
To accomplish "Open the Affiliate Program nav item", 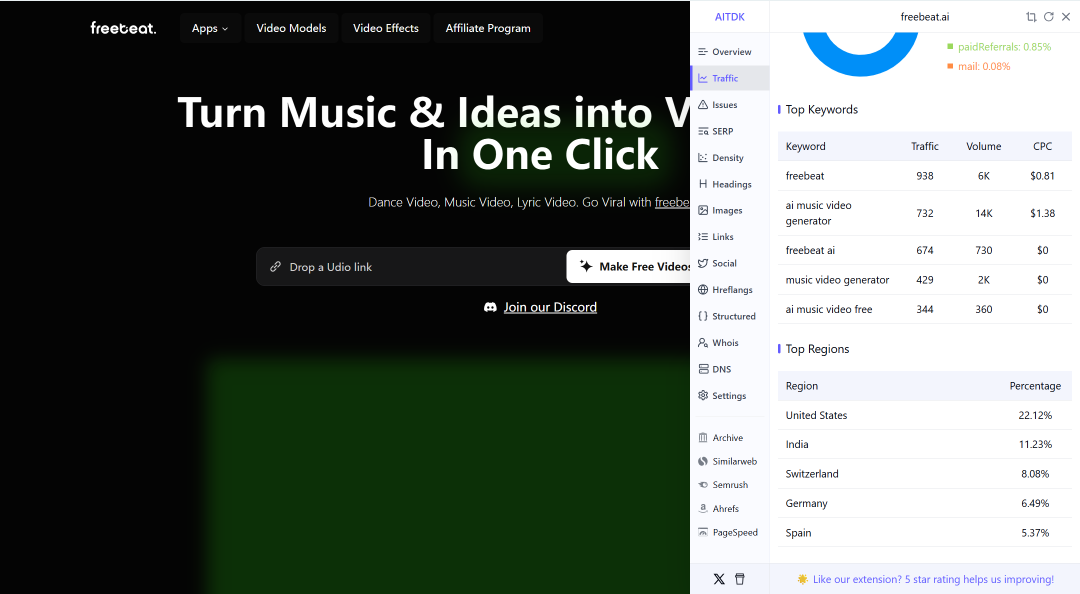I will (488, 28).
